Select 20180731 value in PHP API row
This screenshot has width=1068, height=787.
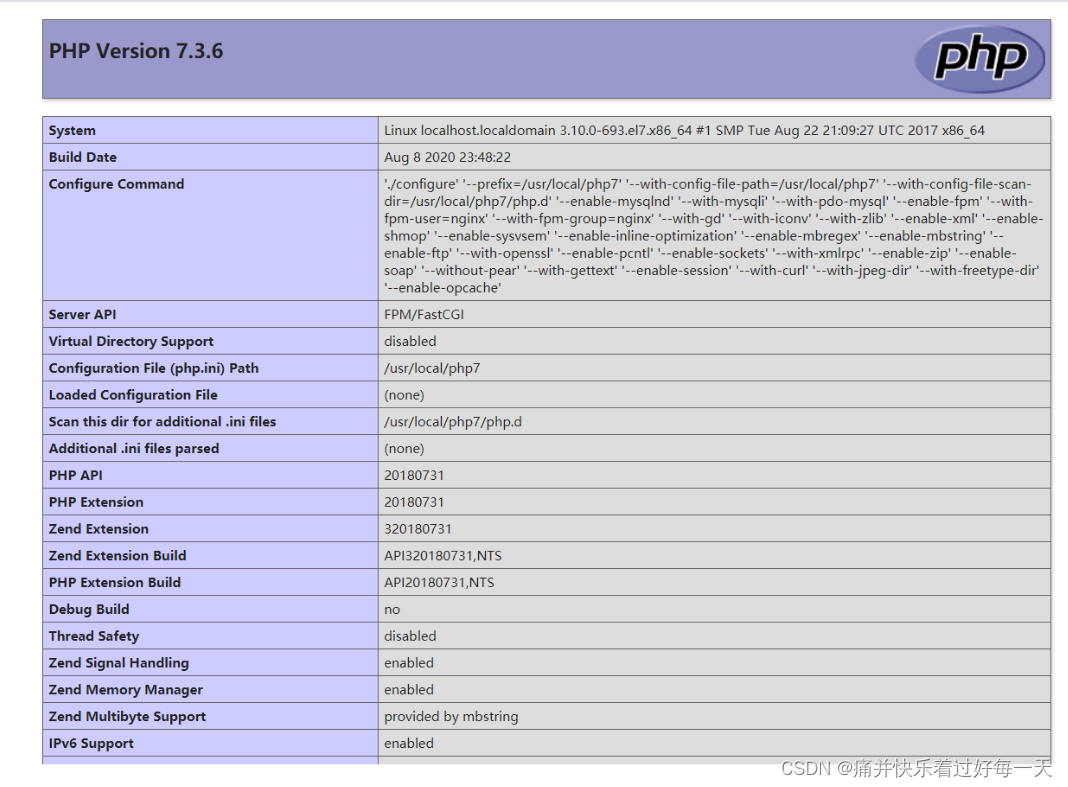[x=413, y=475]
